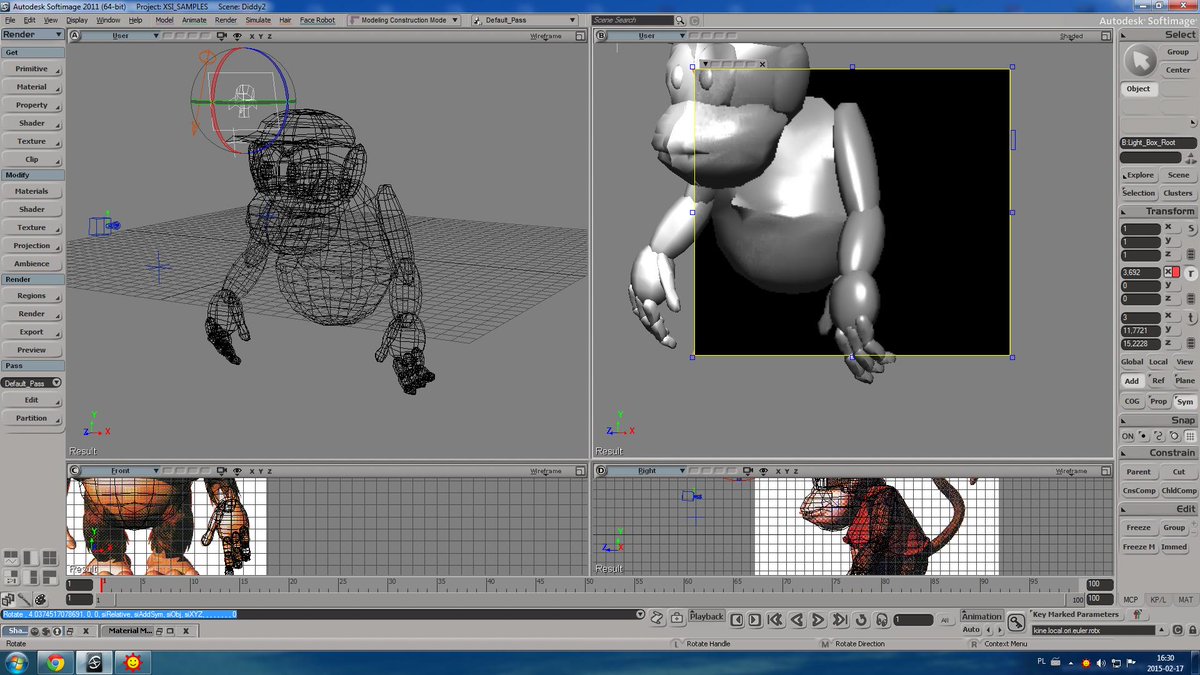Click the Freeze M button

coord(1138,547)
